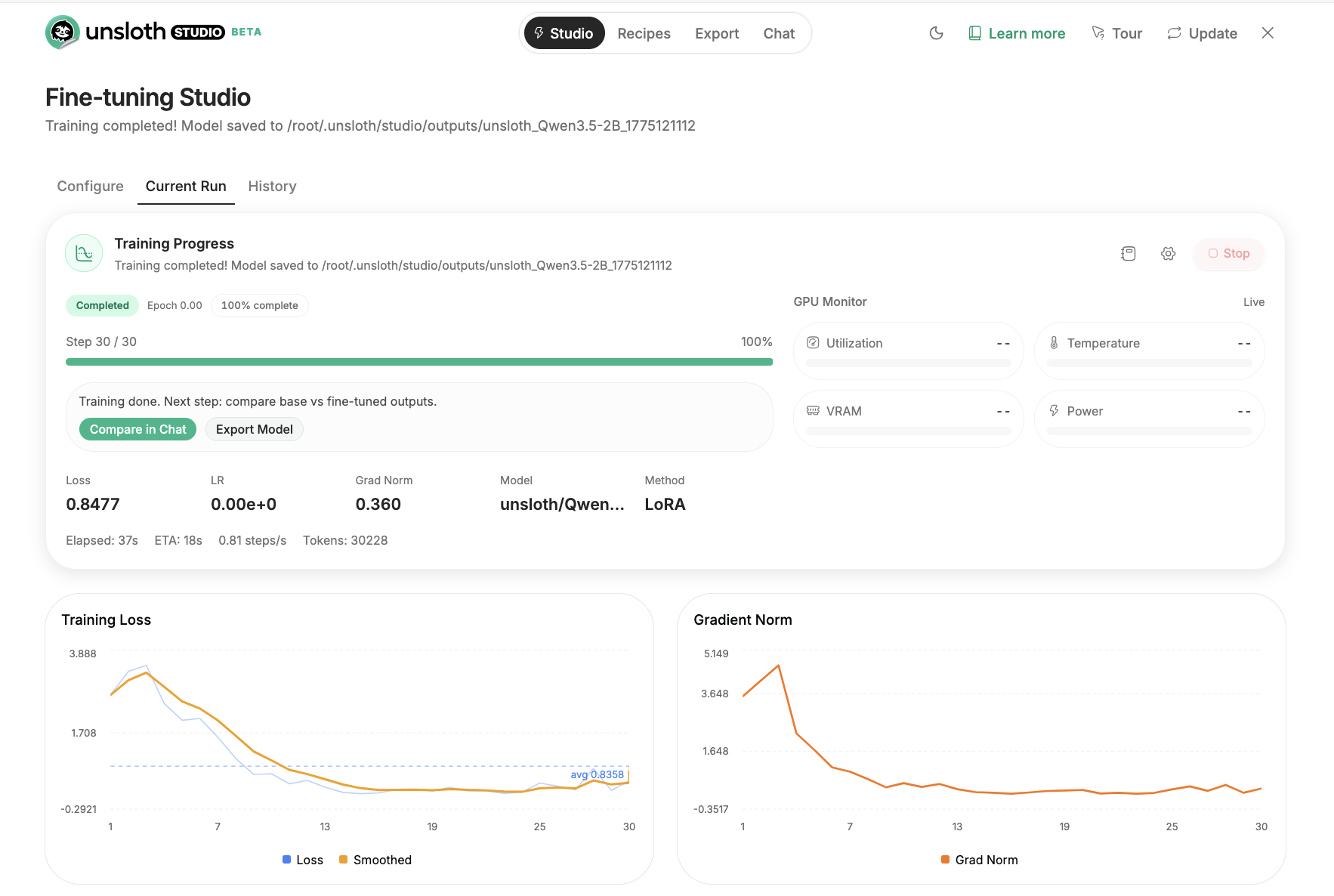Click the VRAM memory icon

pos(813,411)
